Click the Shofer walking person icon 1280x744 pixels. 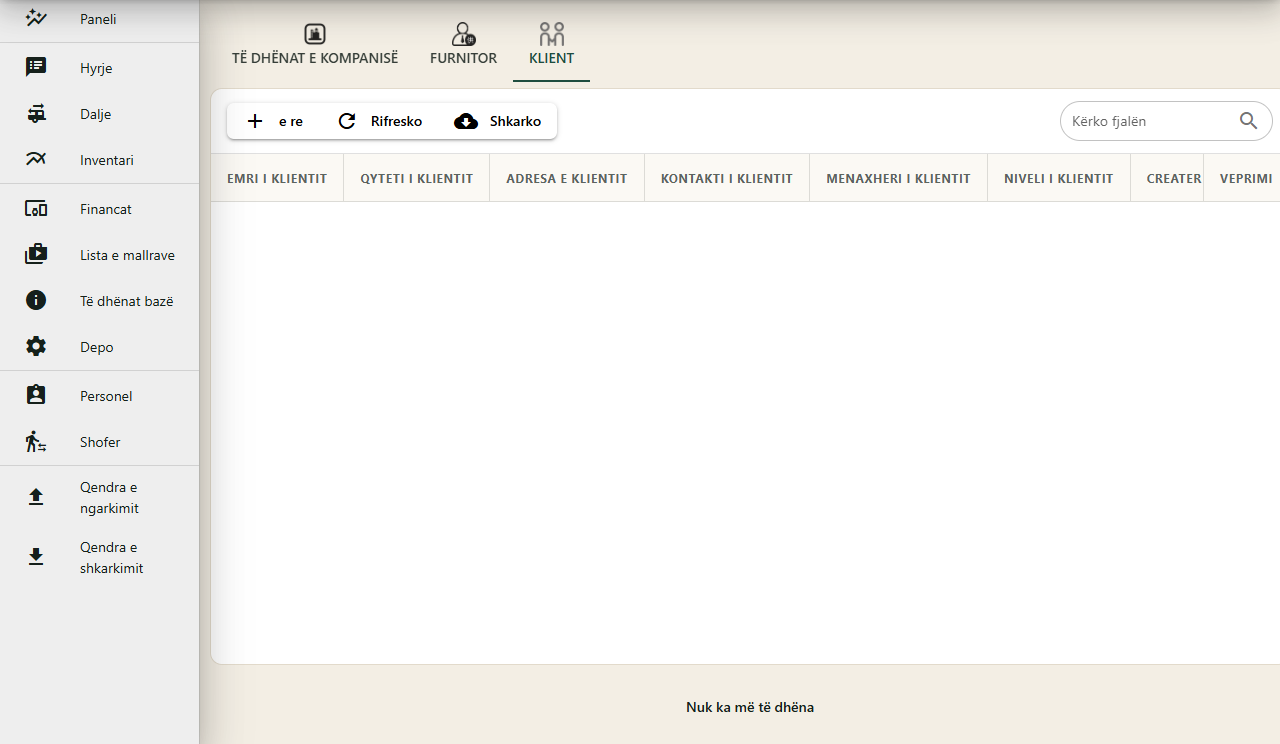(36, 441)
